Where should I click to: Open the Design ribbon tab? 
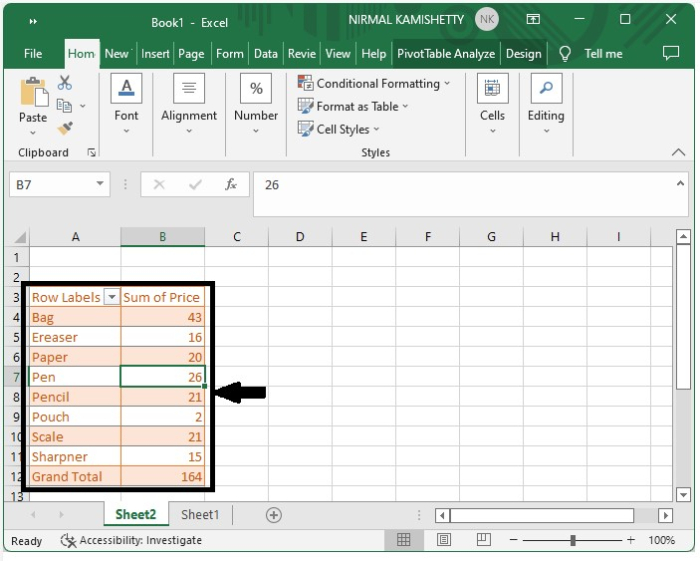tap(523, 54)
